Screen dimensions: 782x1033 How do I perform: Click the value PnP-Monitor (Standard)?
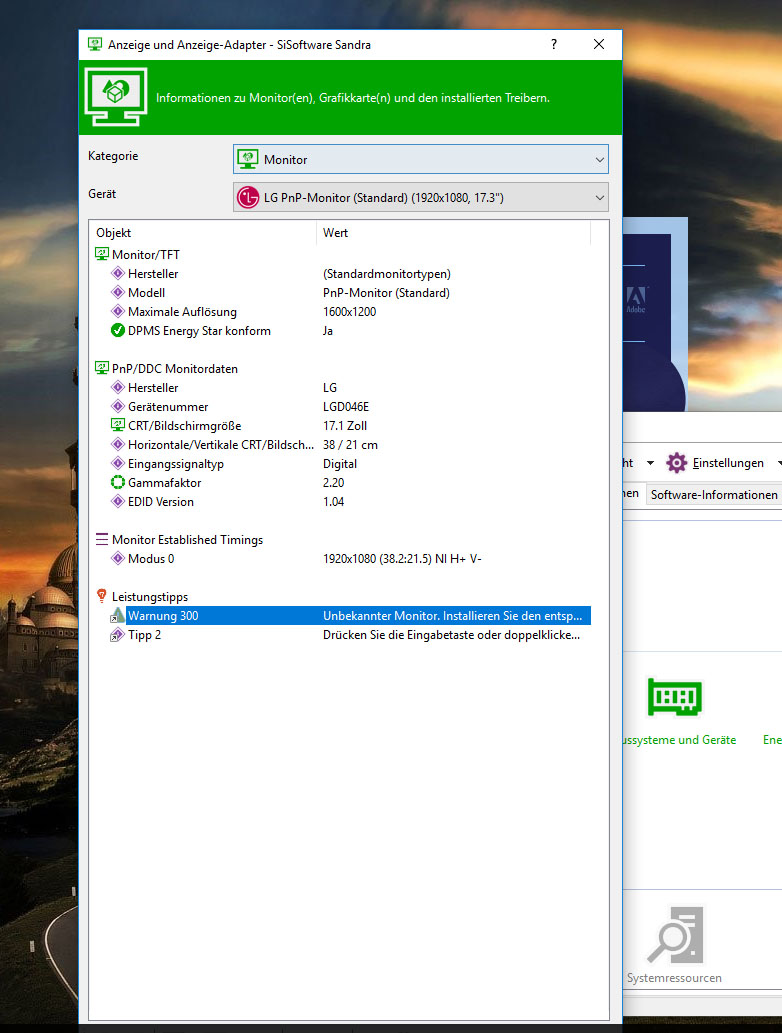(x=386, y=293)
